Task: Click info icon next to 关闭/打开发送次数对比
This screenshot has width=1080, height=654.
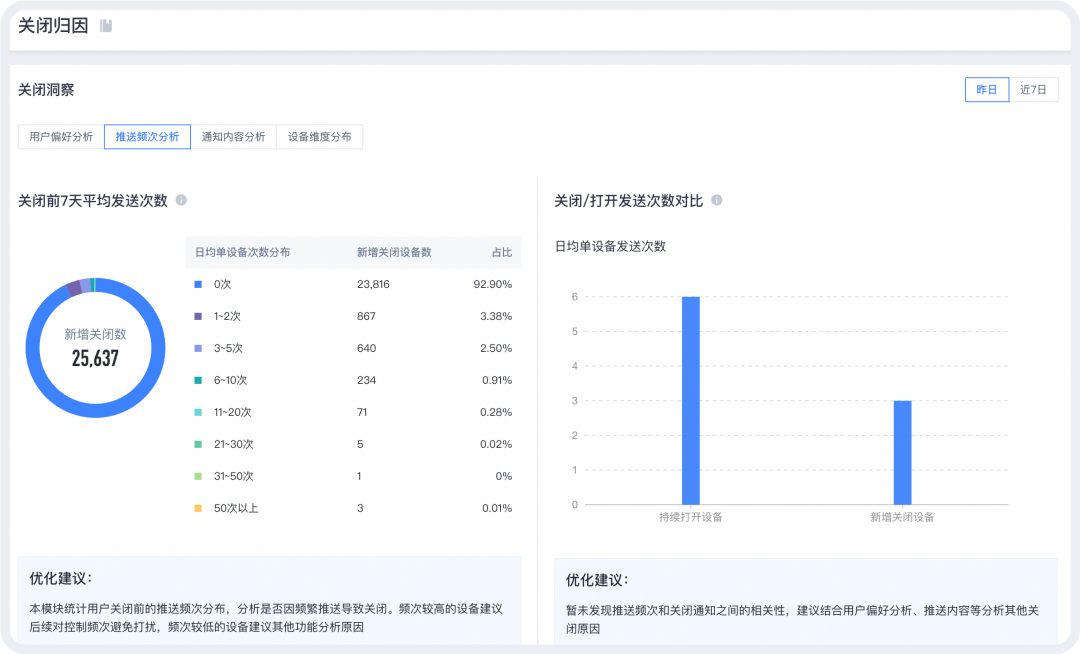Action: click(x=716, y=200)
